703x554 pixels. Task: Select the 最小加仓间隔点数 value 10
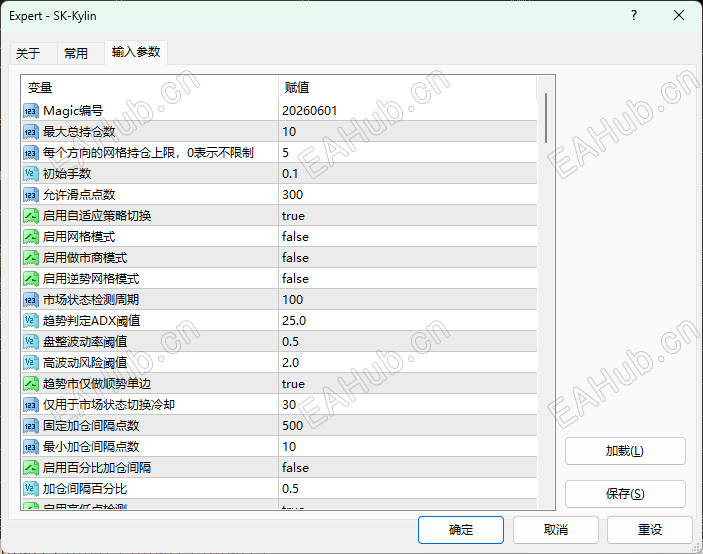click(x=289, y=446)
